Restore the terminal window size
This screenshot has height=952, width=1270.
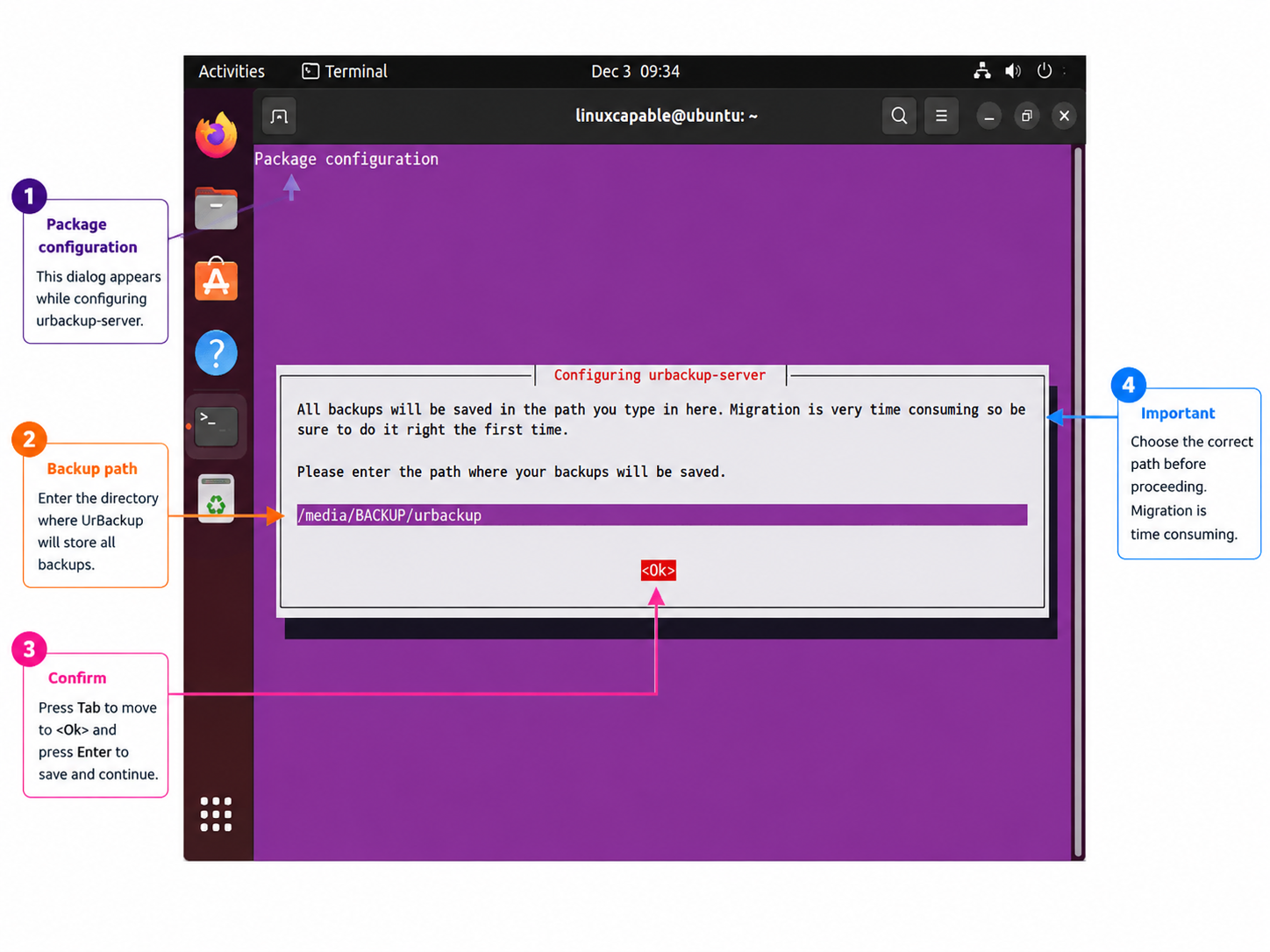point(1026,116)
